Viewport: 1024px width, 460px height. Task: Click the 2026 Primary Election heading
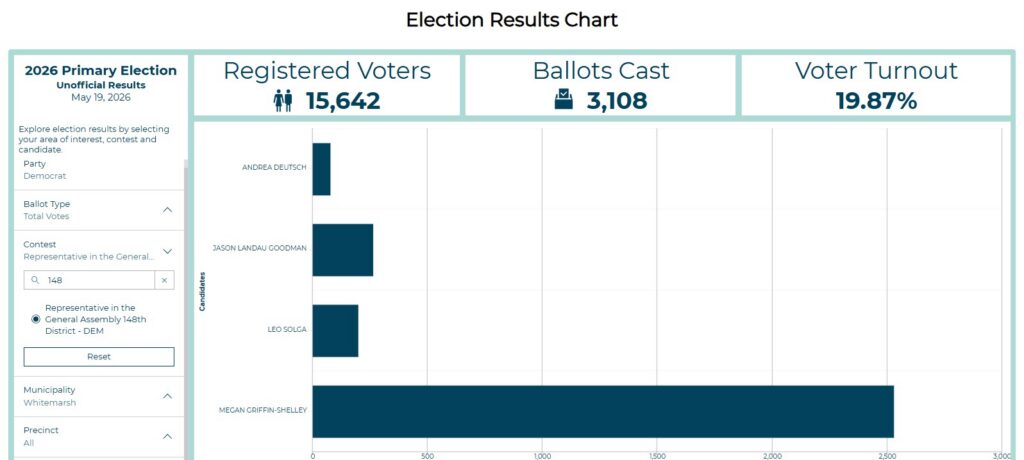point(101,71)
